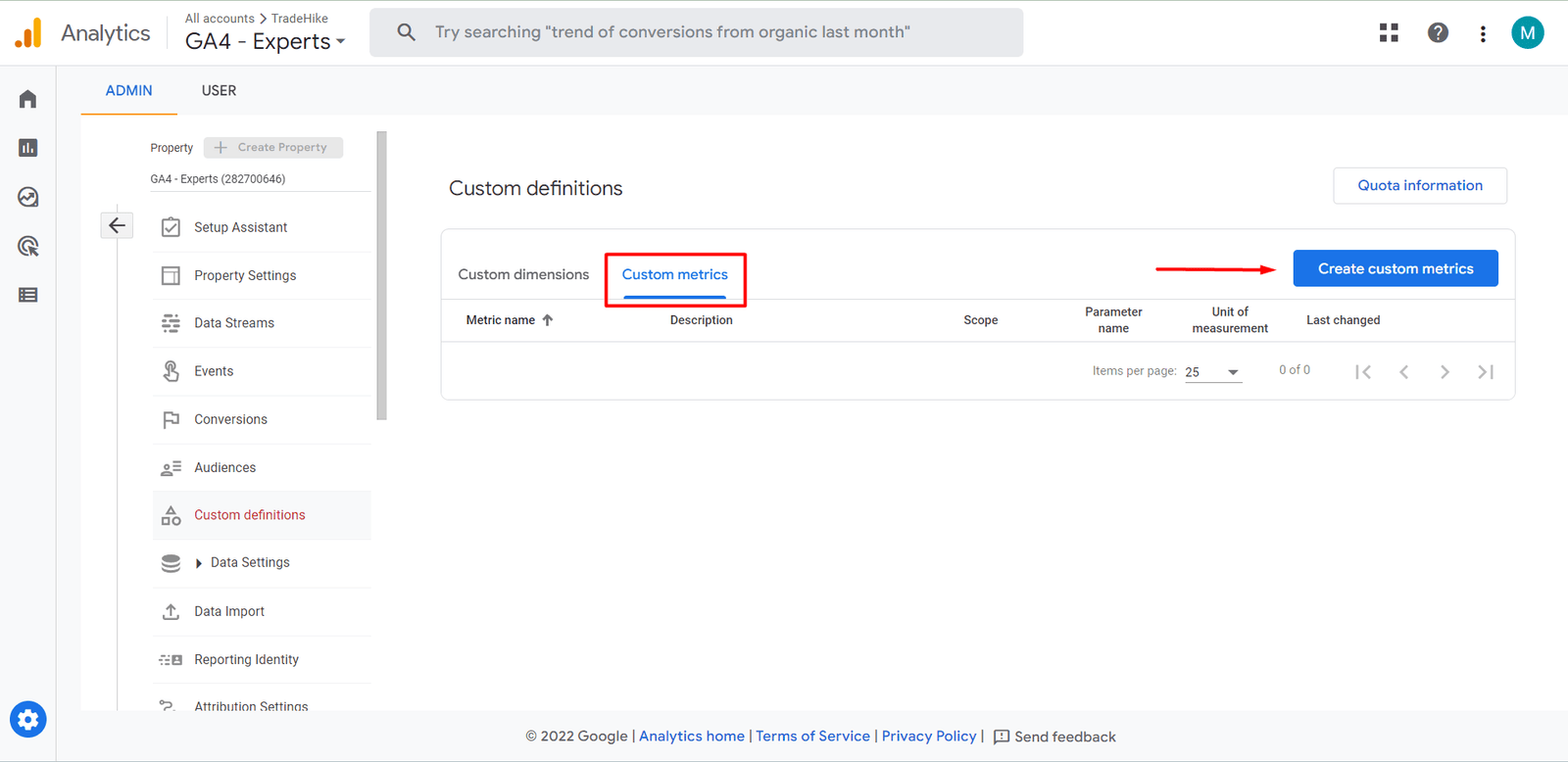Go to the first page of results
This screenshot has height=762, width=1568.
(1363, 372)
